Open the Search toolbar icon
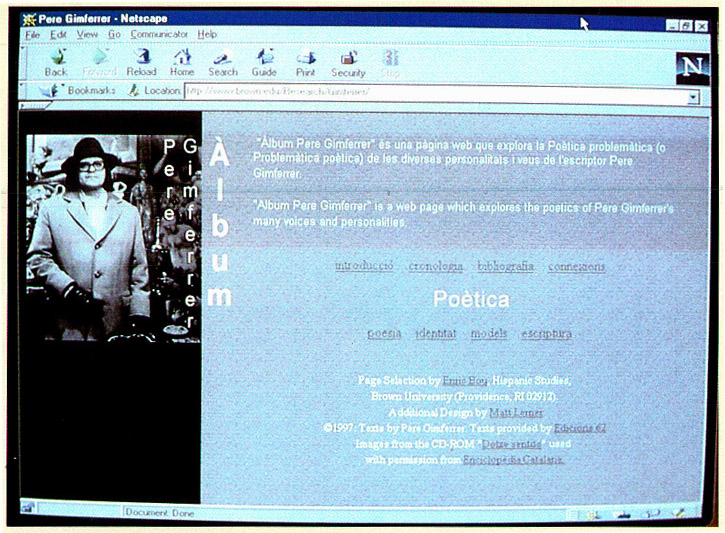This screenshot has height=533, width=725. pyautogui.click(x=223, y=63)
